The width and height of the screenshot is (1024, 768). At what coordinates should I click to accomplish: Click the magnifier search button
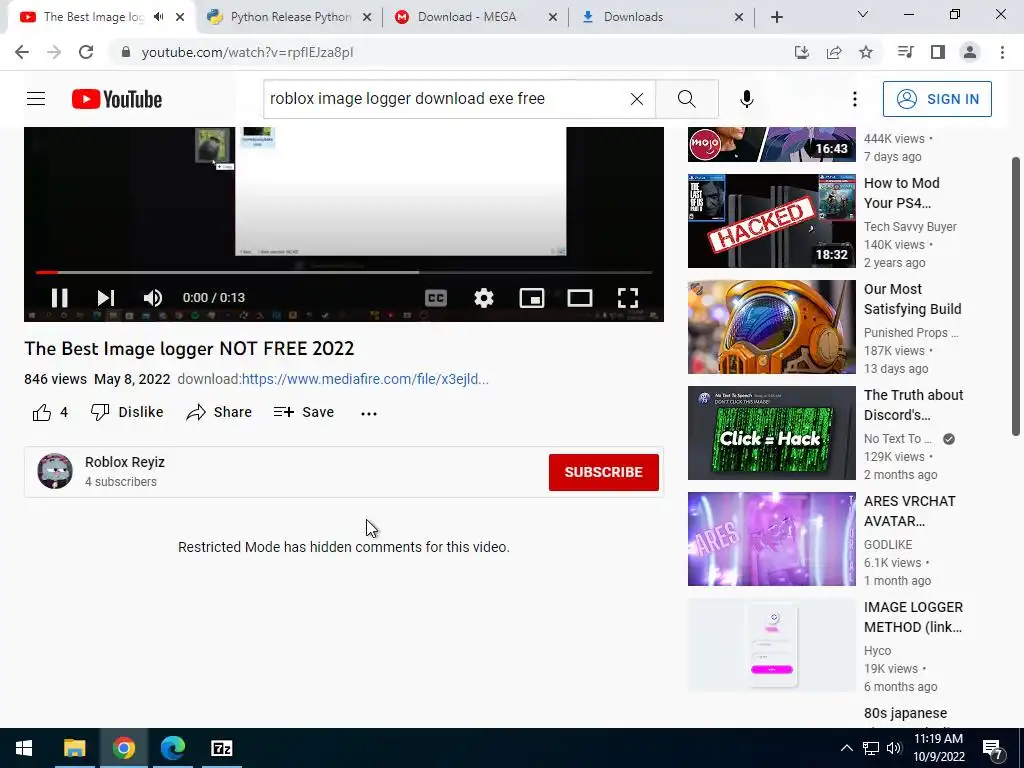pos(686,99)
